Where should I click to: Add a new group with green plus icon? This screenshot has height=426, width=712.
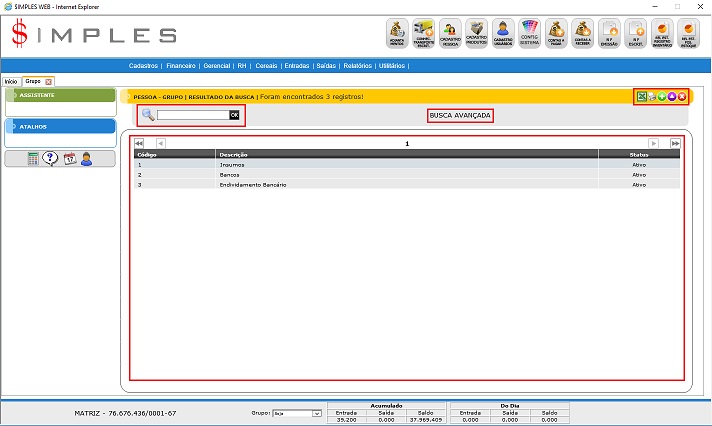point(661,96)
